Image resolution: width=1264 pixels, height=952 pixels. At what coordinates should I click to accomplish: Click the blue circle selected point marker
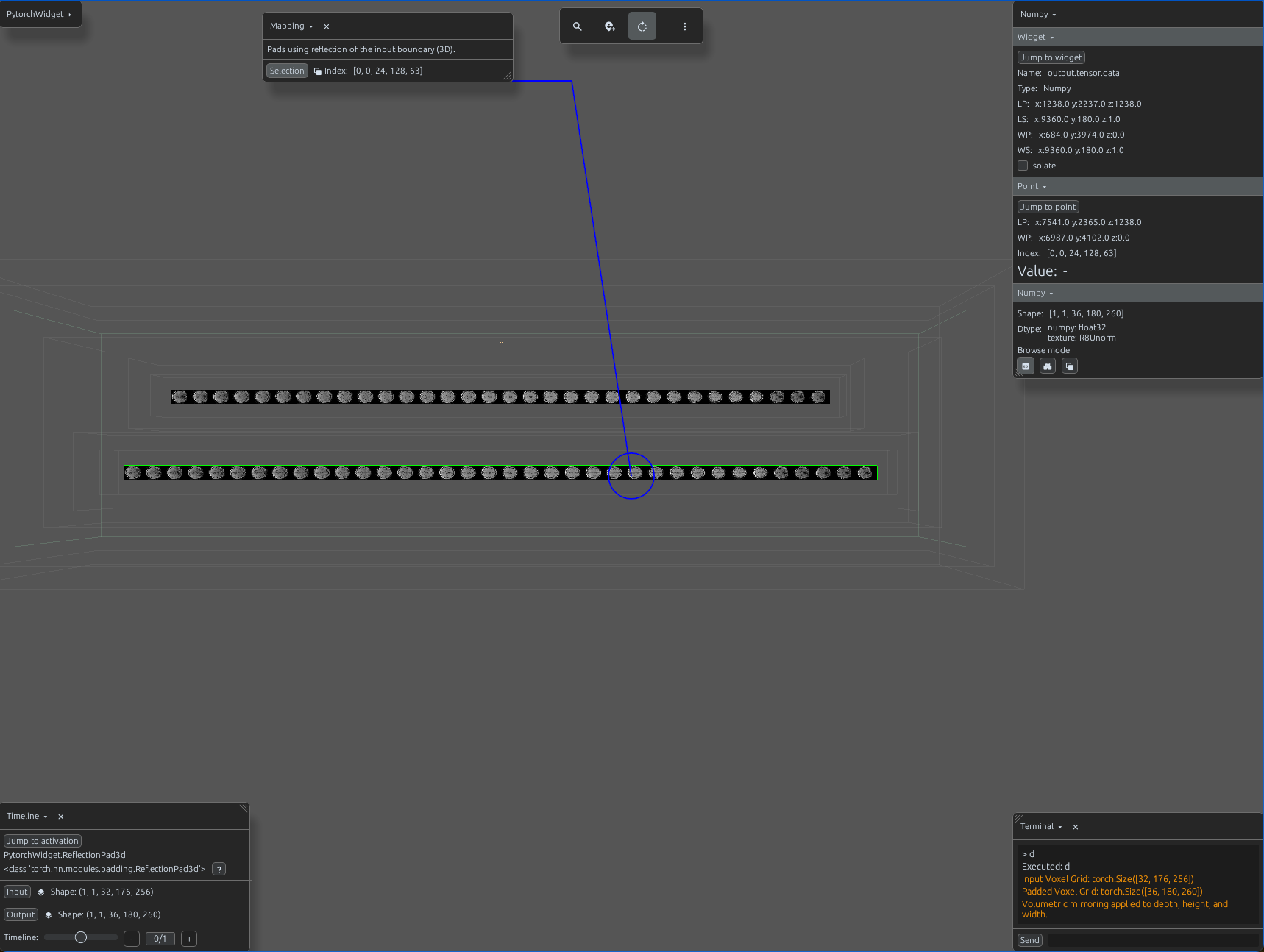(631, 476)
